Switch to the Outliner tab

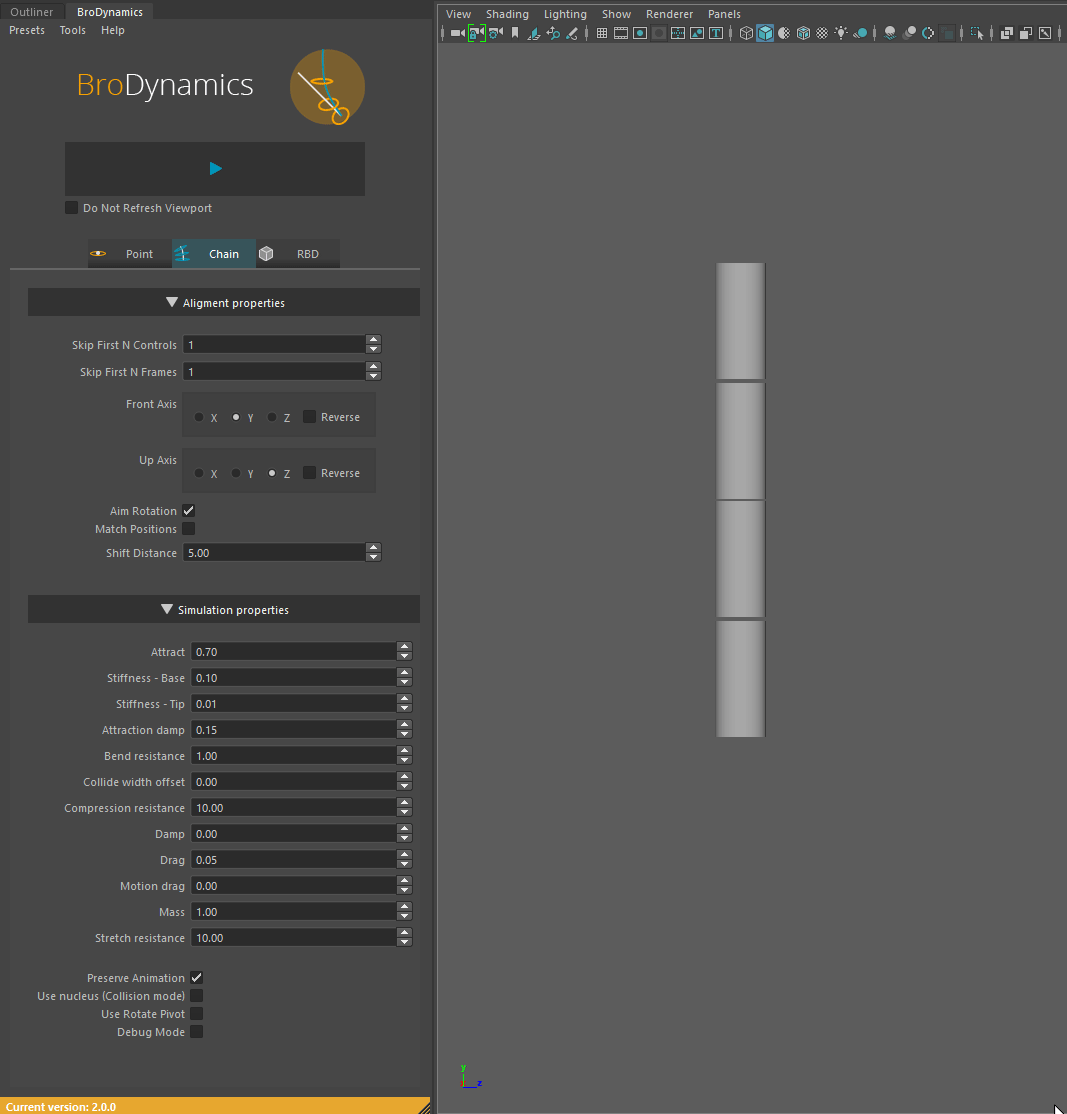tap(31, 11)
